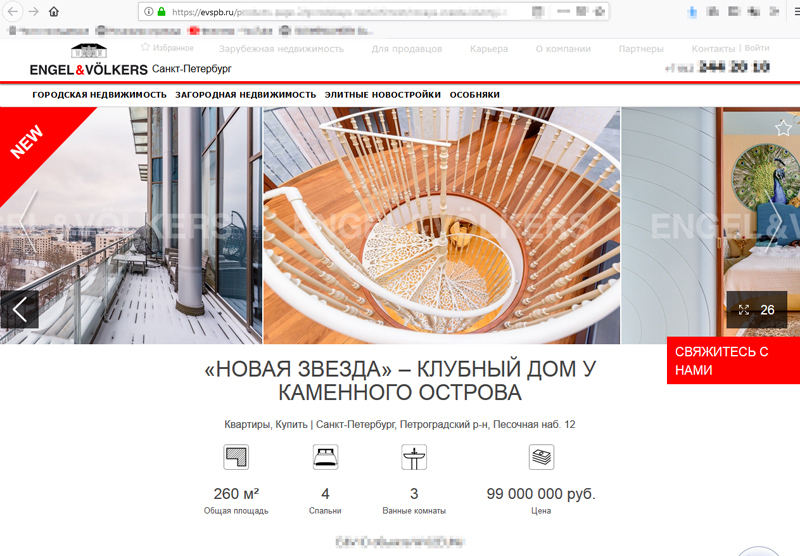
Task: Go back with the browser back arrow
Action: click(x=13, y=11)
